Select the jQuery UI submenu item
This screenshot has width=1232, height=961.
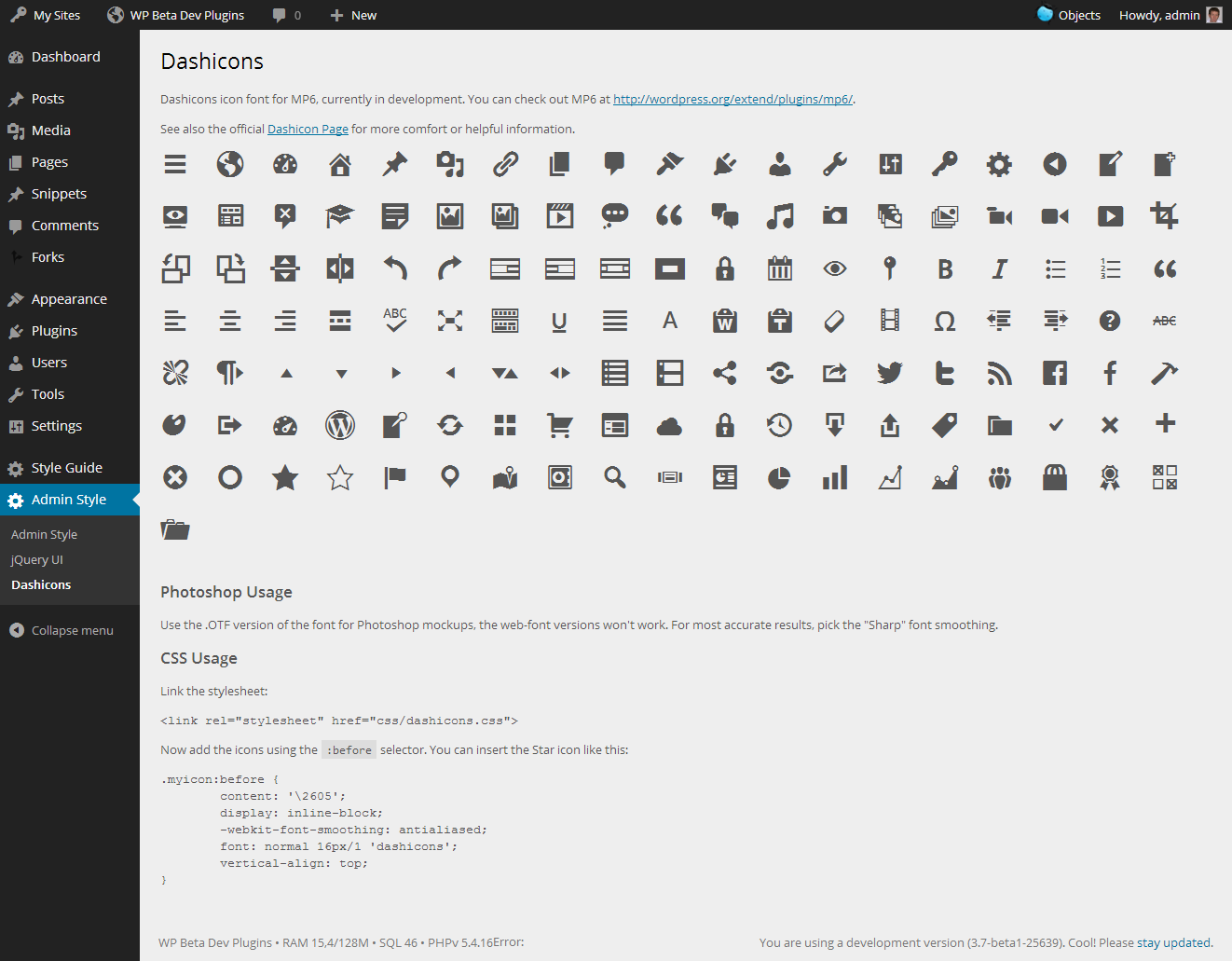click(x=37, y=559)
